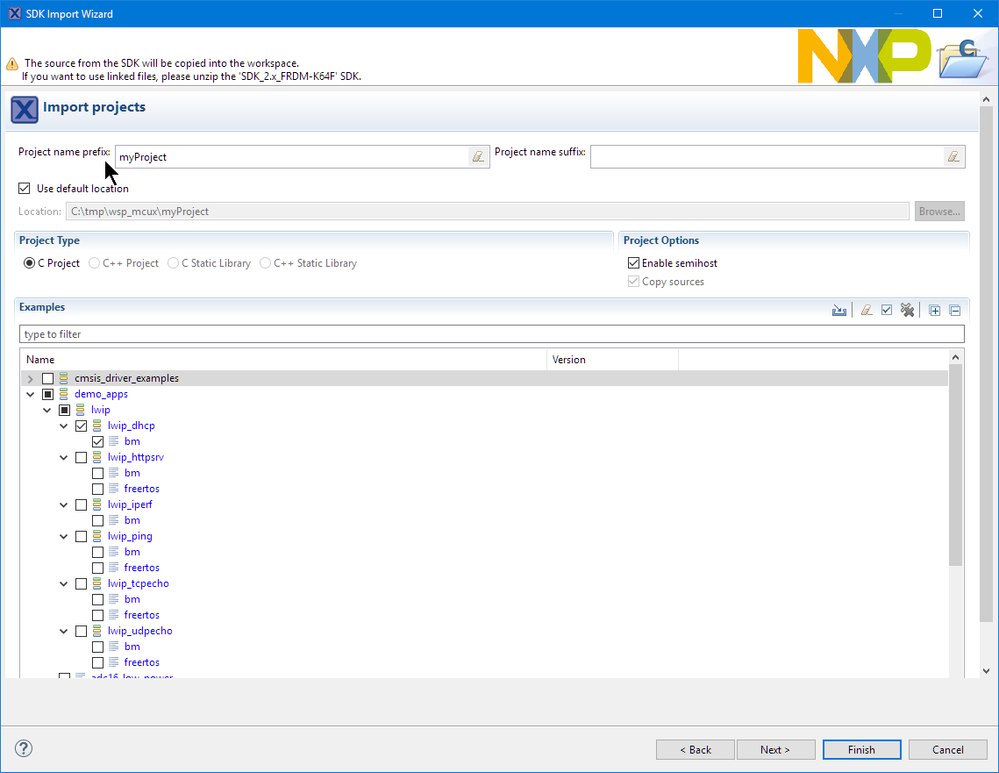Uncheck the lwip_dhcp checkbox
999x773 pixels.
[81, 426]
